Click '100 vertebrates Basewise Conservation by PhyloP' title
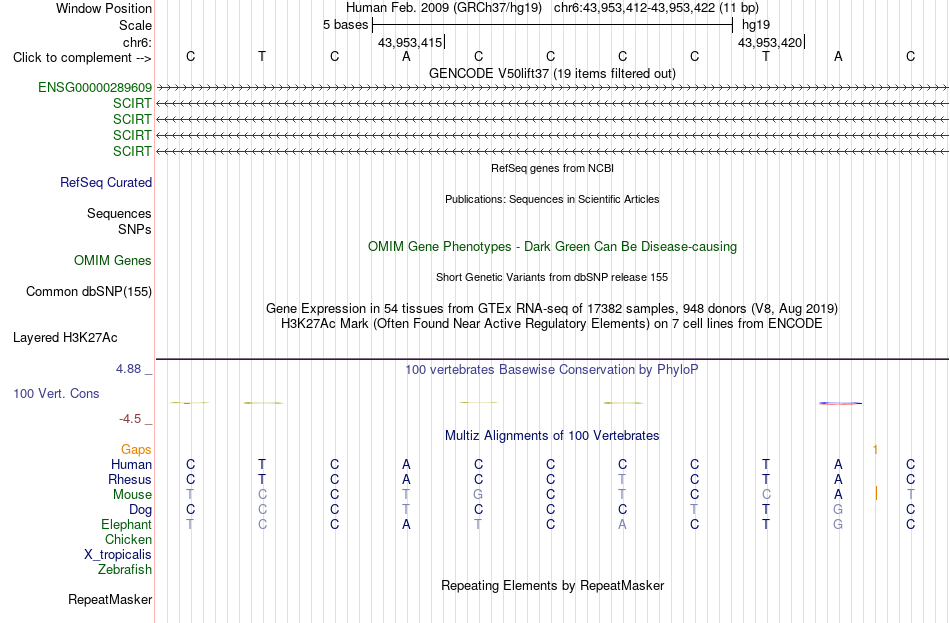950x623 pixels. pyautogui.click(x=552, y=370)
